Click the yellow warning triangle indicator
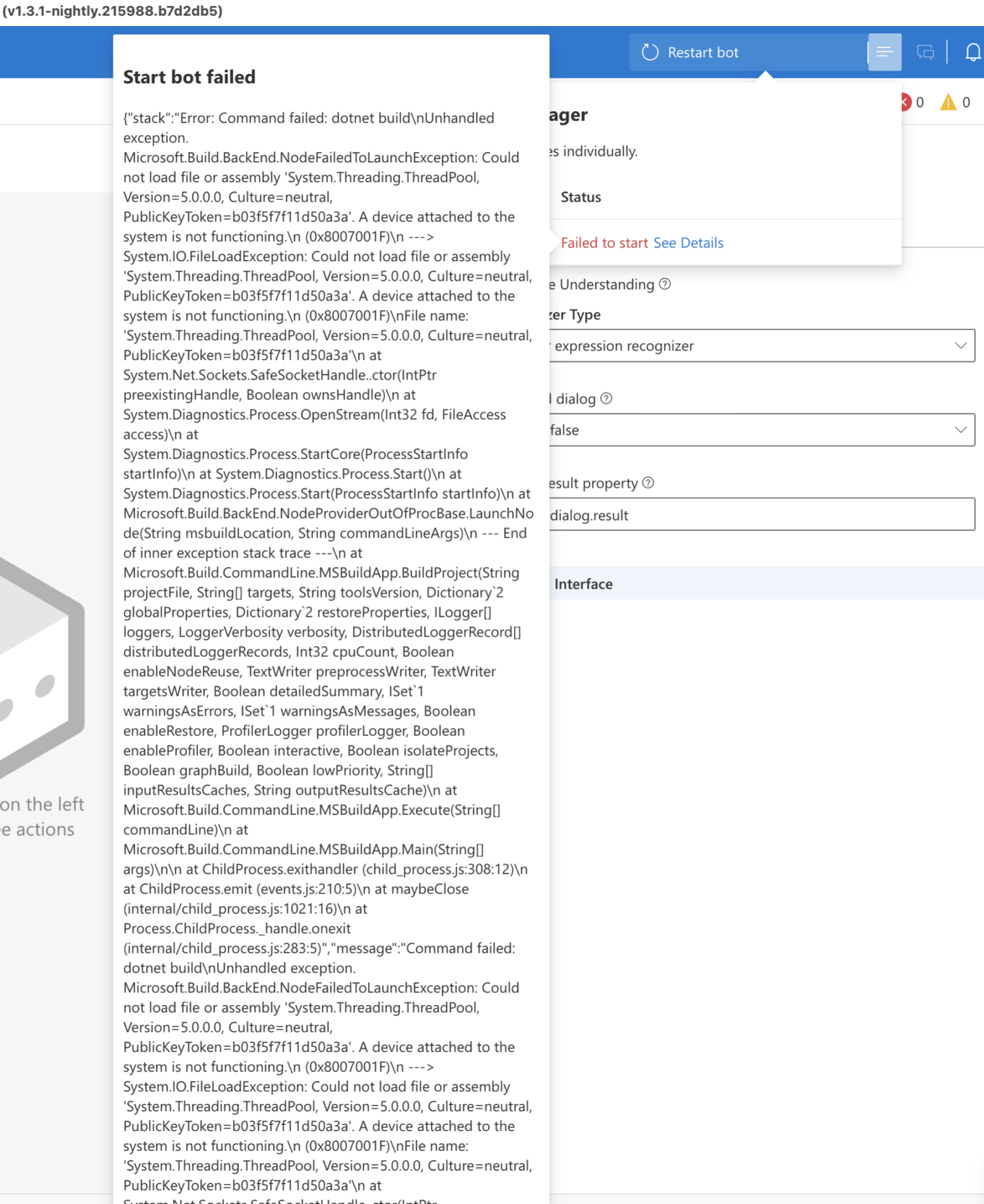The height and width of the screenshot is (1204, 984). pyautogui.click(x=948, y=102)
